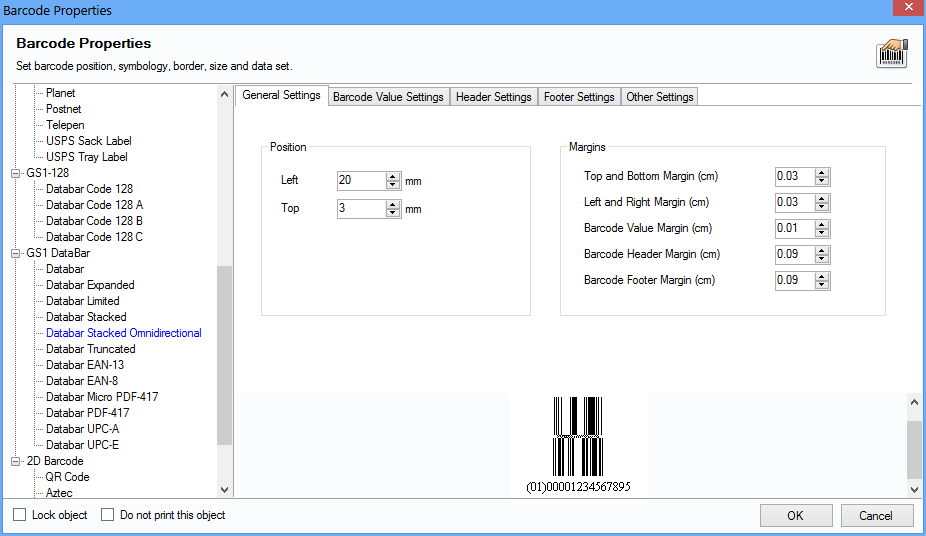
Task: Select QR Code symbology
Action: coord(67,477)
